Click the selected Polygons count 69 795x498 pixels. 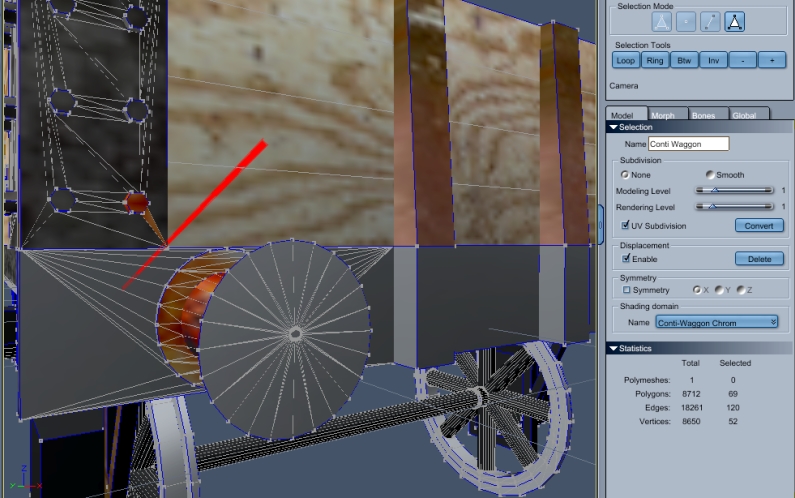[x=733, y=394]
